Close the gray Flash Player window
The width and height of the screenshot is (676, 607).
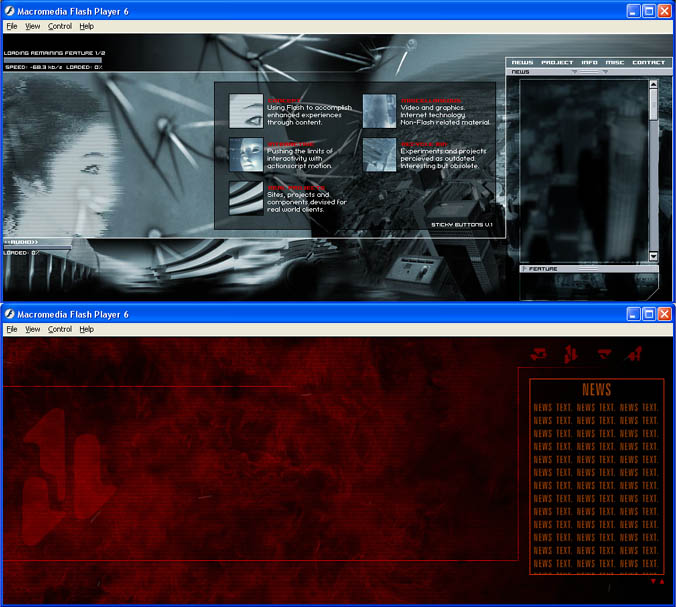pyautogui.click(x=664, y=11)
